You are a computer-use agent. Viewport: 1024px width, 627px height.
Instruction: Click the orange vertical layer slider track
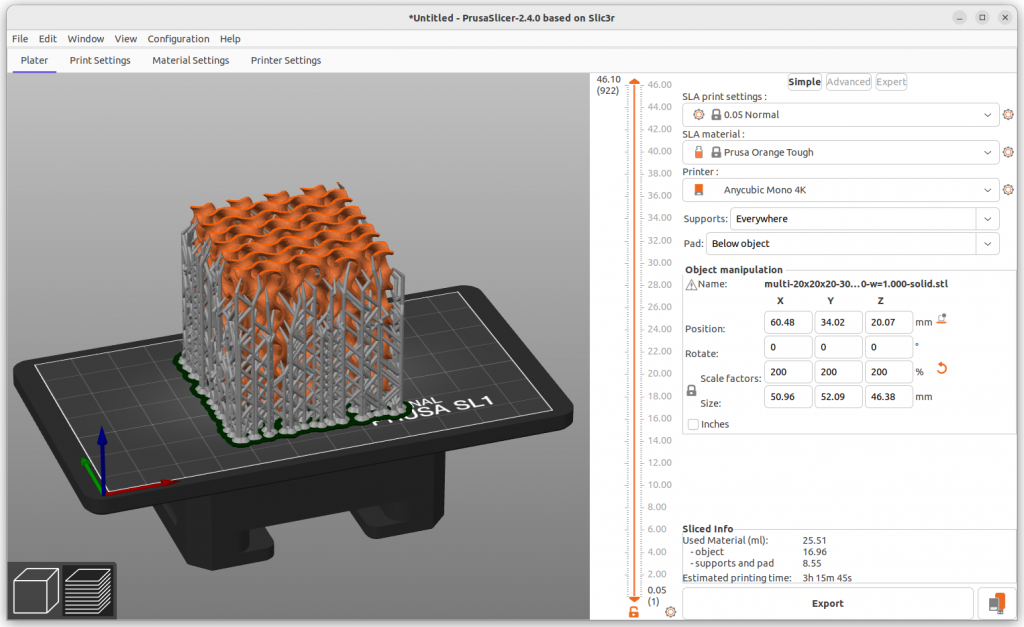(x=634, y=340)
